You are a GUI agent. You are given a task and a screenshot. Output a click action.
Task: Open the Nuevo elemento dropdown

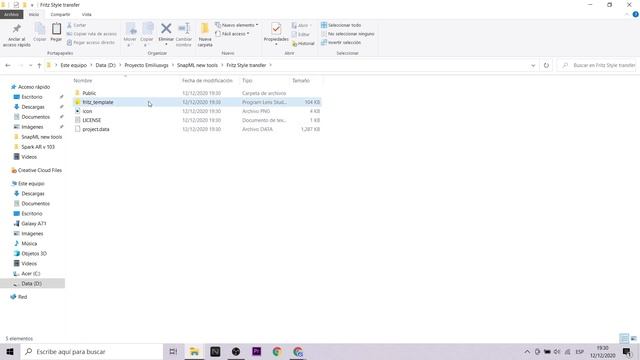pos(237,25)
